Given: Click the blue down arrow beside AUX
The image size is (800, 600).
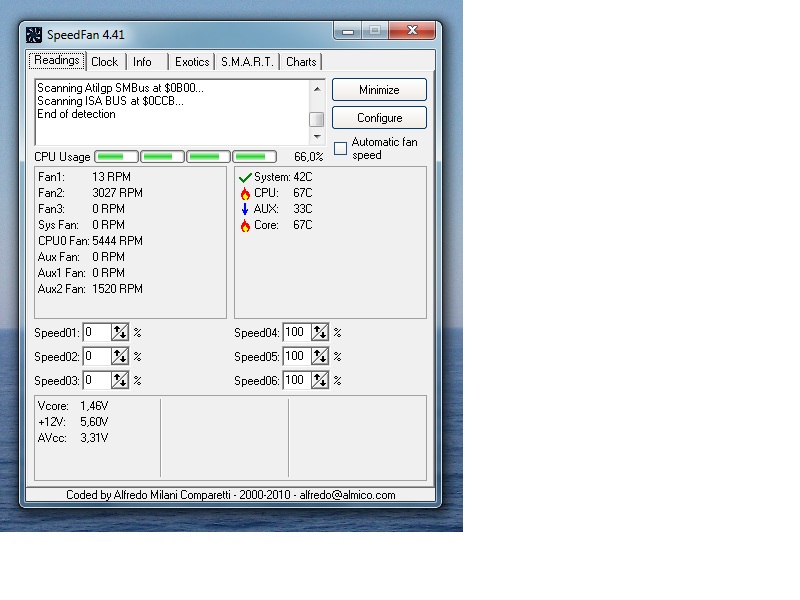Looking at the screenshot, I should point(245,209).
